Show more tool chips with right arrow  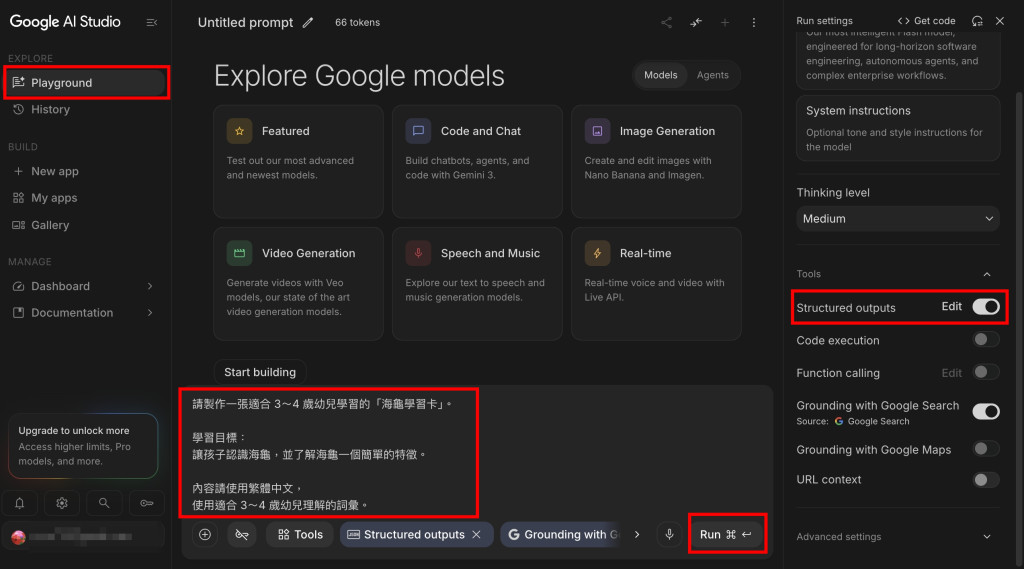[x=637, y=534]
